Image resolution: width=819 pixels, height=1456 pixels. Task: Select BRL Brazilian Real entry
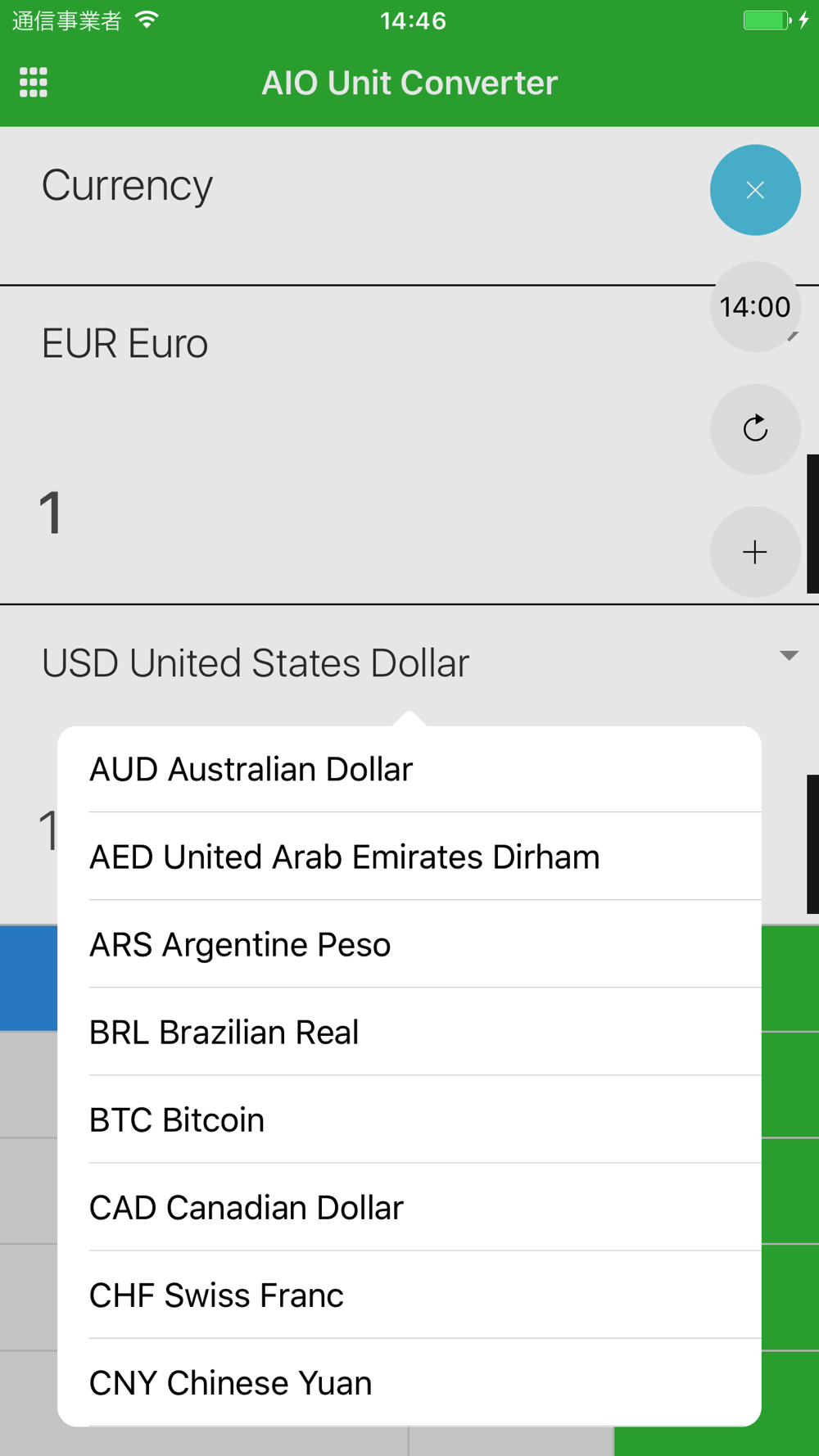(409, 1032)
